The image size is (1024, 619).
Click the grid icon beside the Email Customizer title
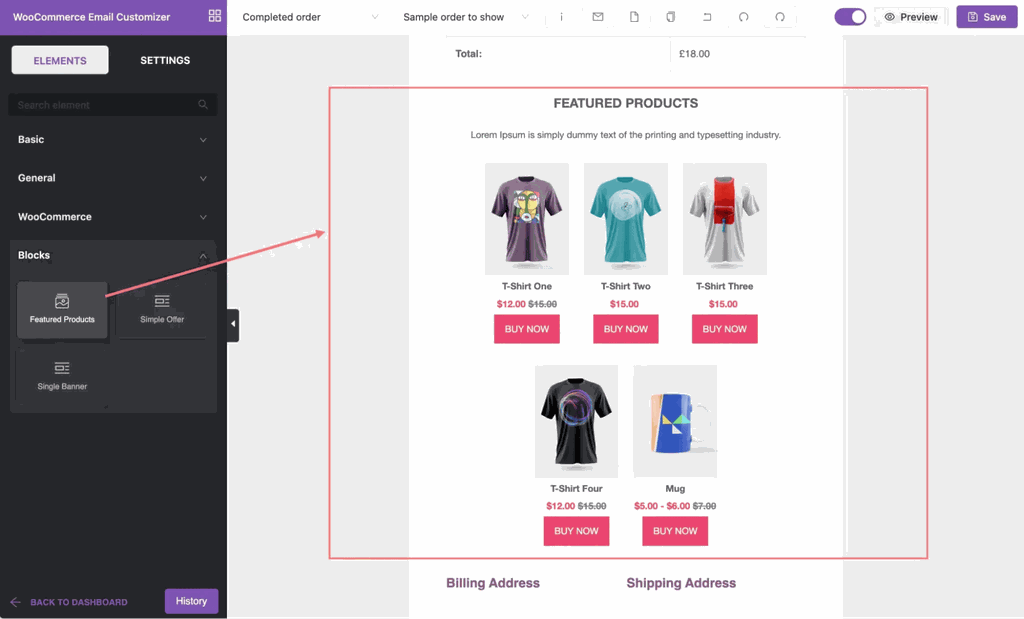point(214,16)
